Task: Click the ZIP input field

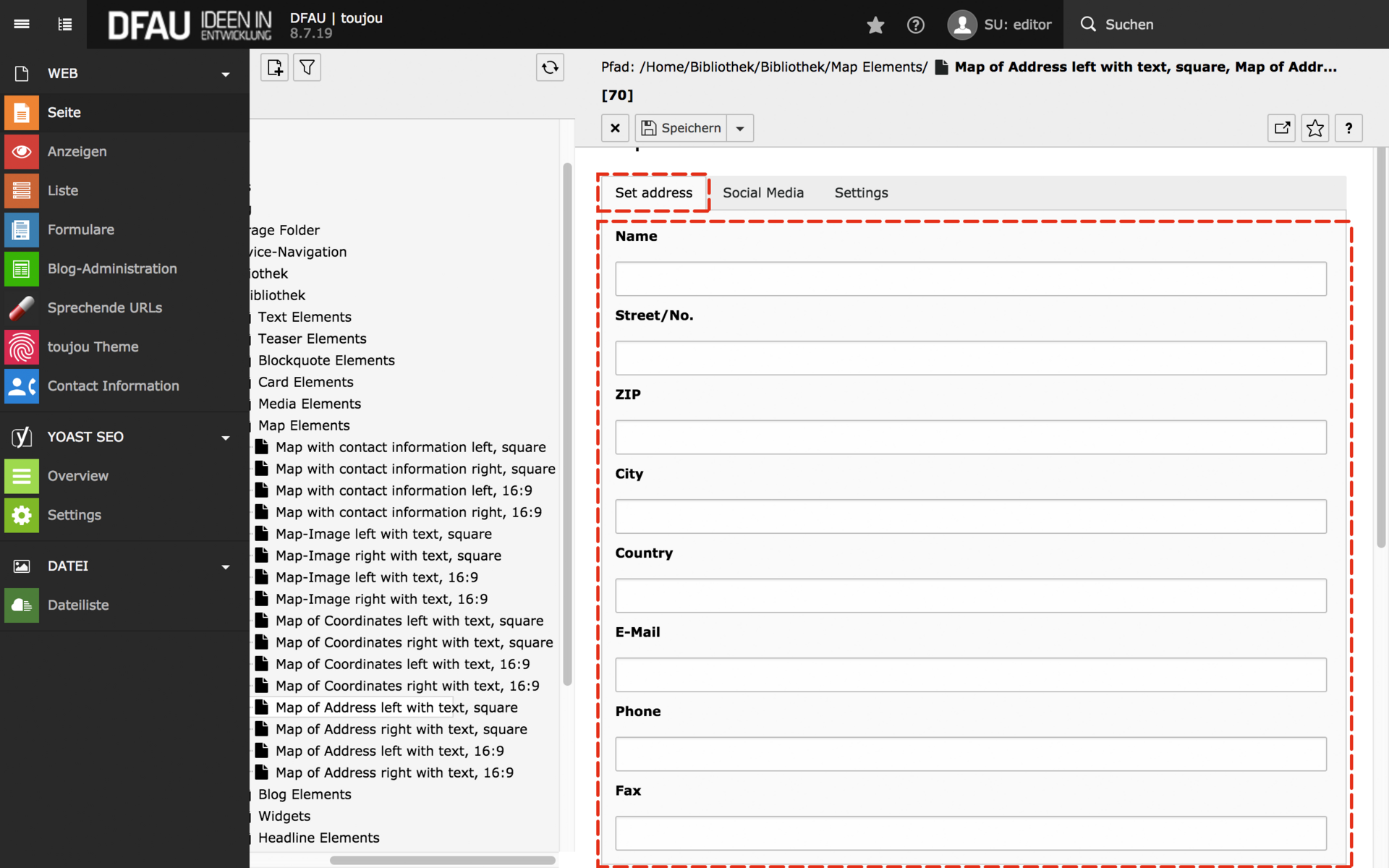Action: coord(970,437)
